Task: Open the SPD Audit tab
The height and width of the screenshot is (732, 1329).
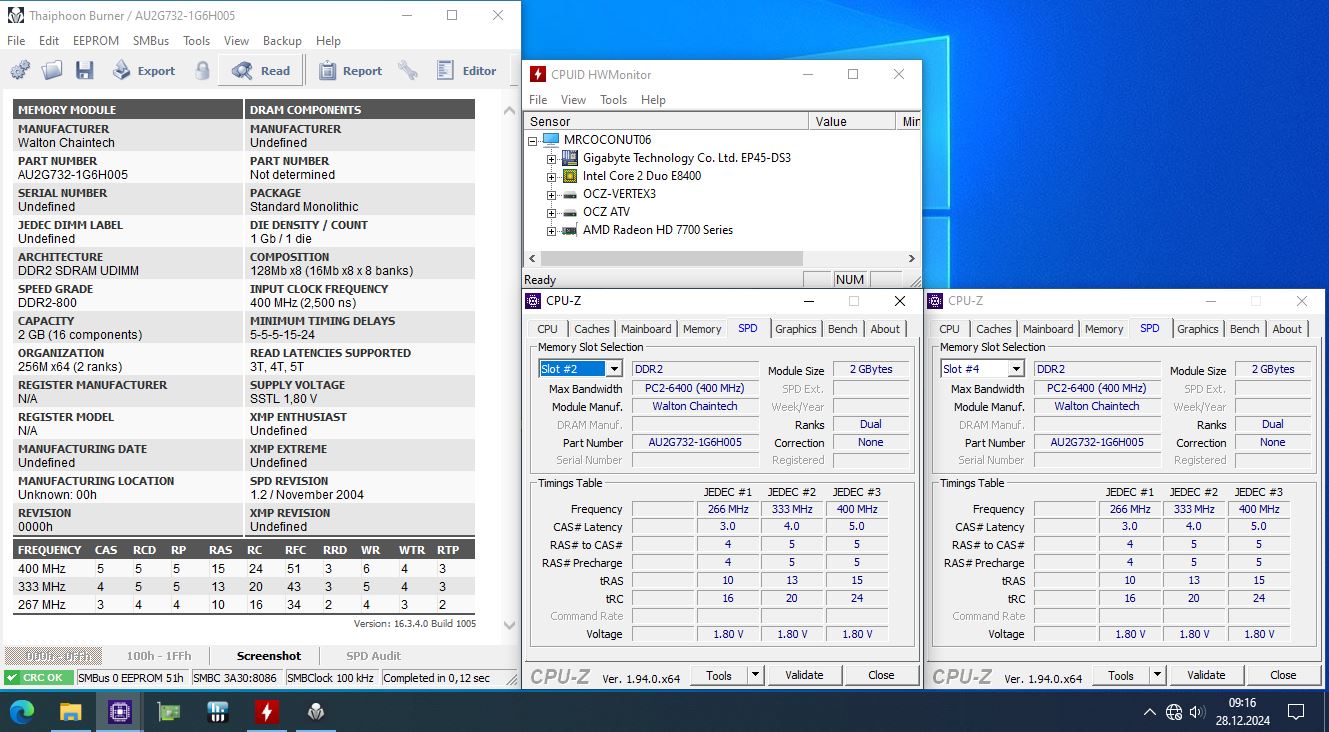Action: click(x=374, y=656)
